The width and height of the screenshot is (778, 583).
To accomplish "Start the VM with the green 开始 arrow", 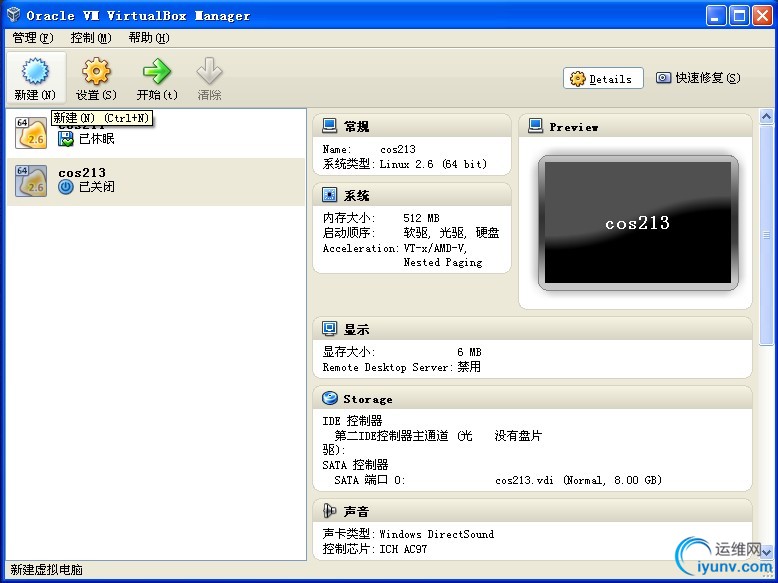I will [157, 71].
